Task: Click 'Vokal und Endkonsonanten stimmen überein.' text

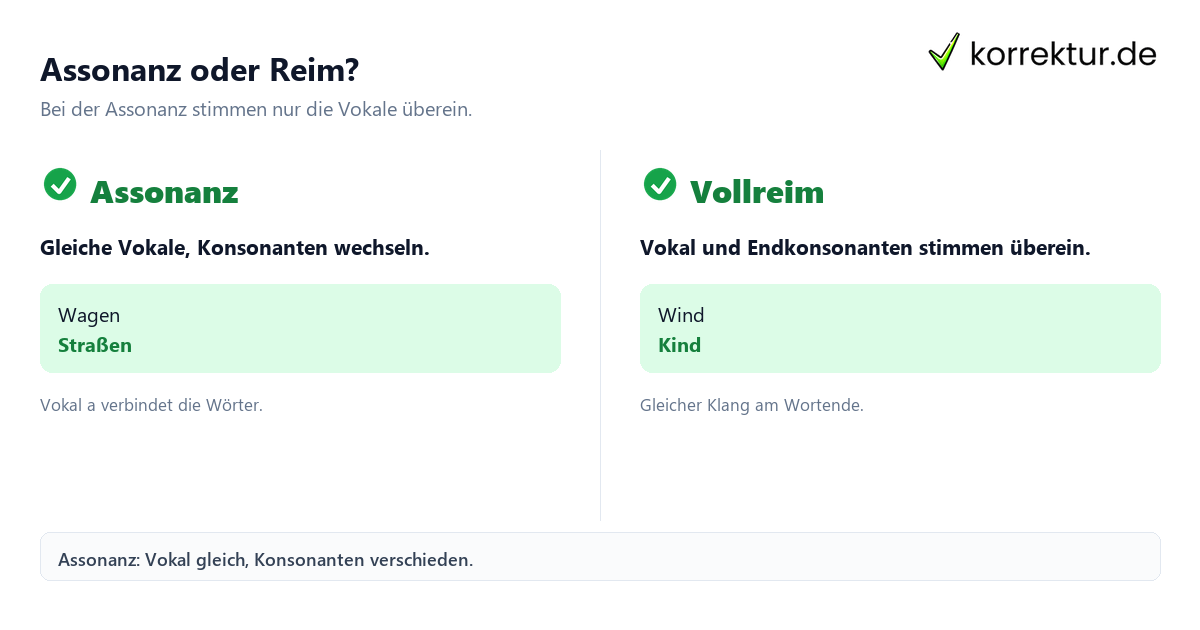Action: click(865, 248)
